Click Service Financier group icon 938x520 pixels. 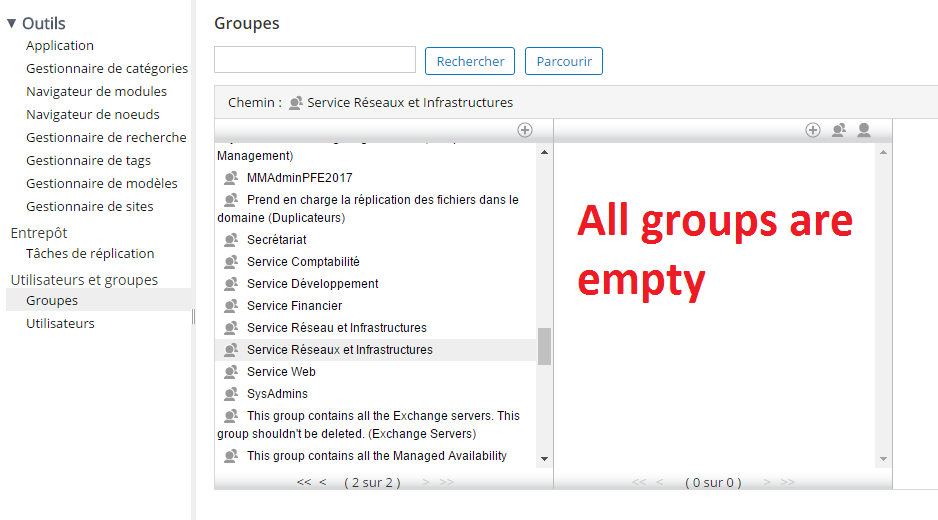point(231,306)
